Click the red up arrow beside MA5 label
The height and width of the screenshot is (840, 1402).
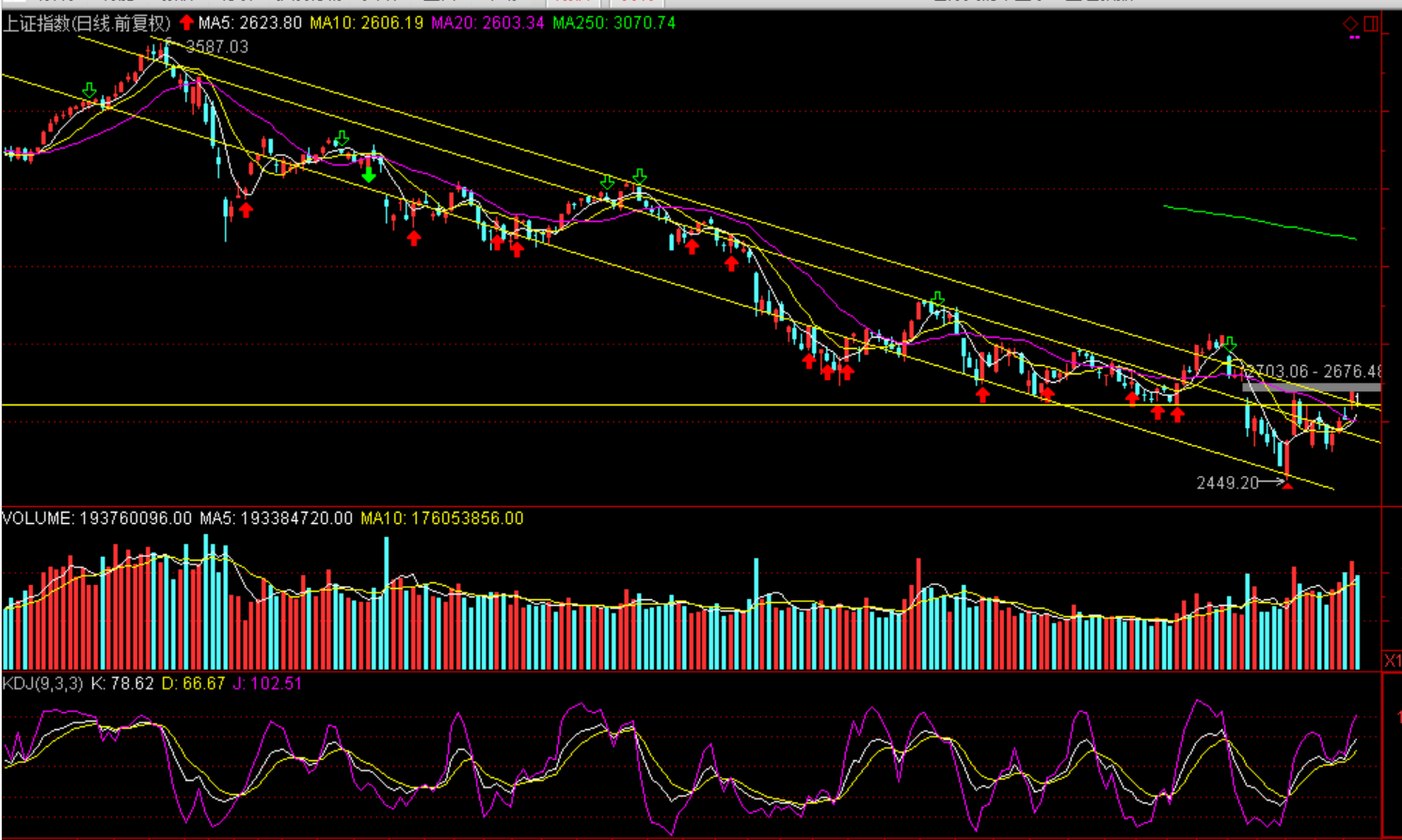point(186,23)
